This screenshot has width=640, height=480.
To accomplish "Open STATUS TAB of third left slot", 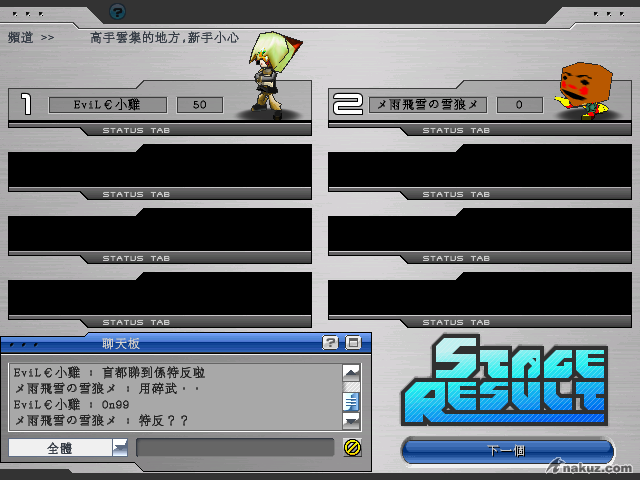I will (x=136, y=259).
